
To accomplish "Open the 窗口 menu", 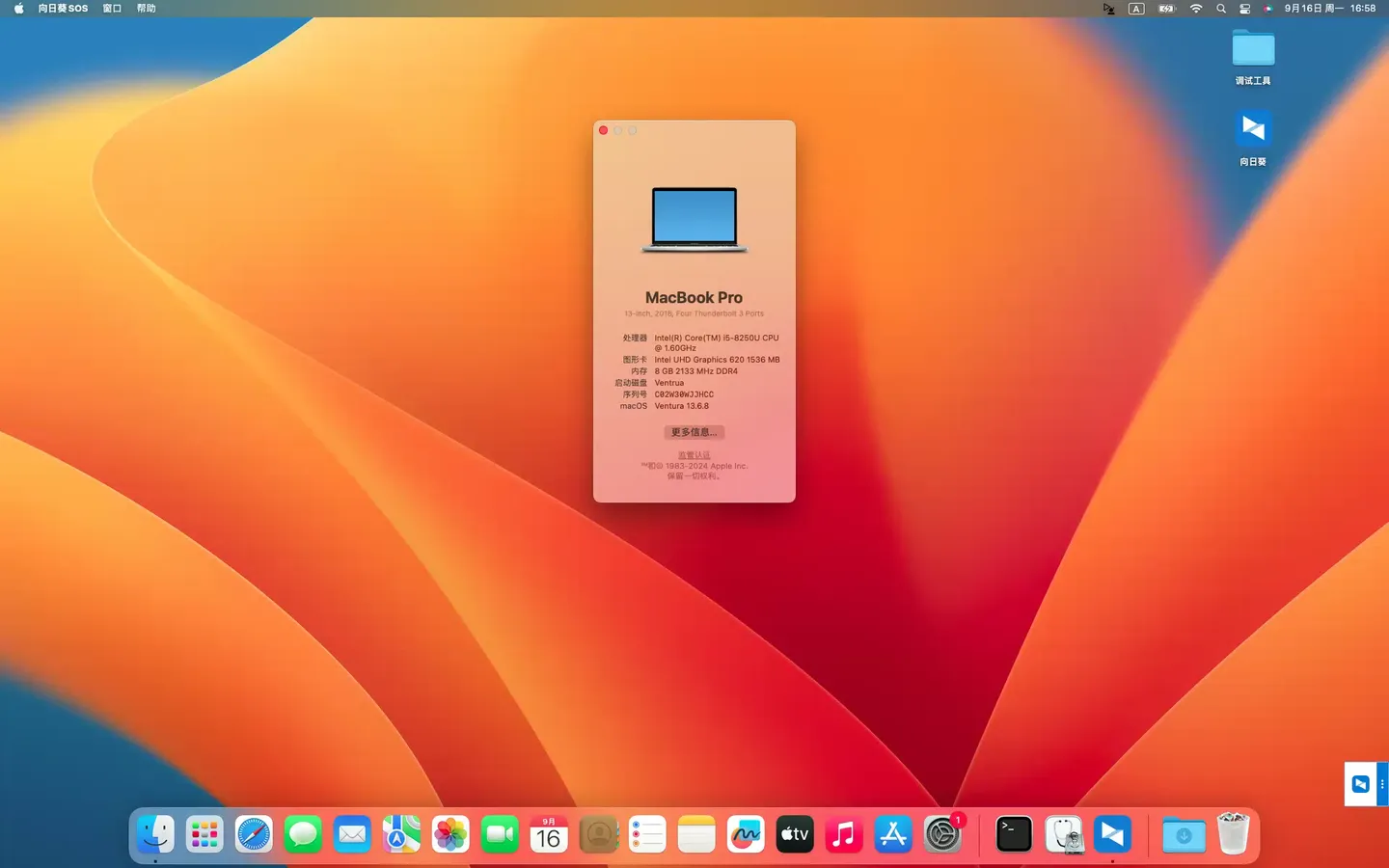I will [112, 9].
